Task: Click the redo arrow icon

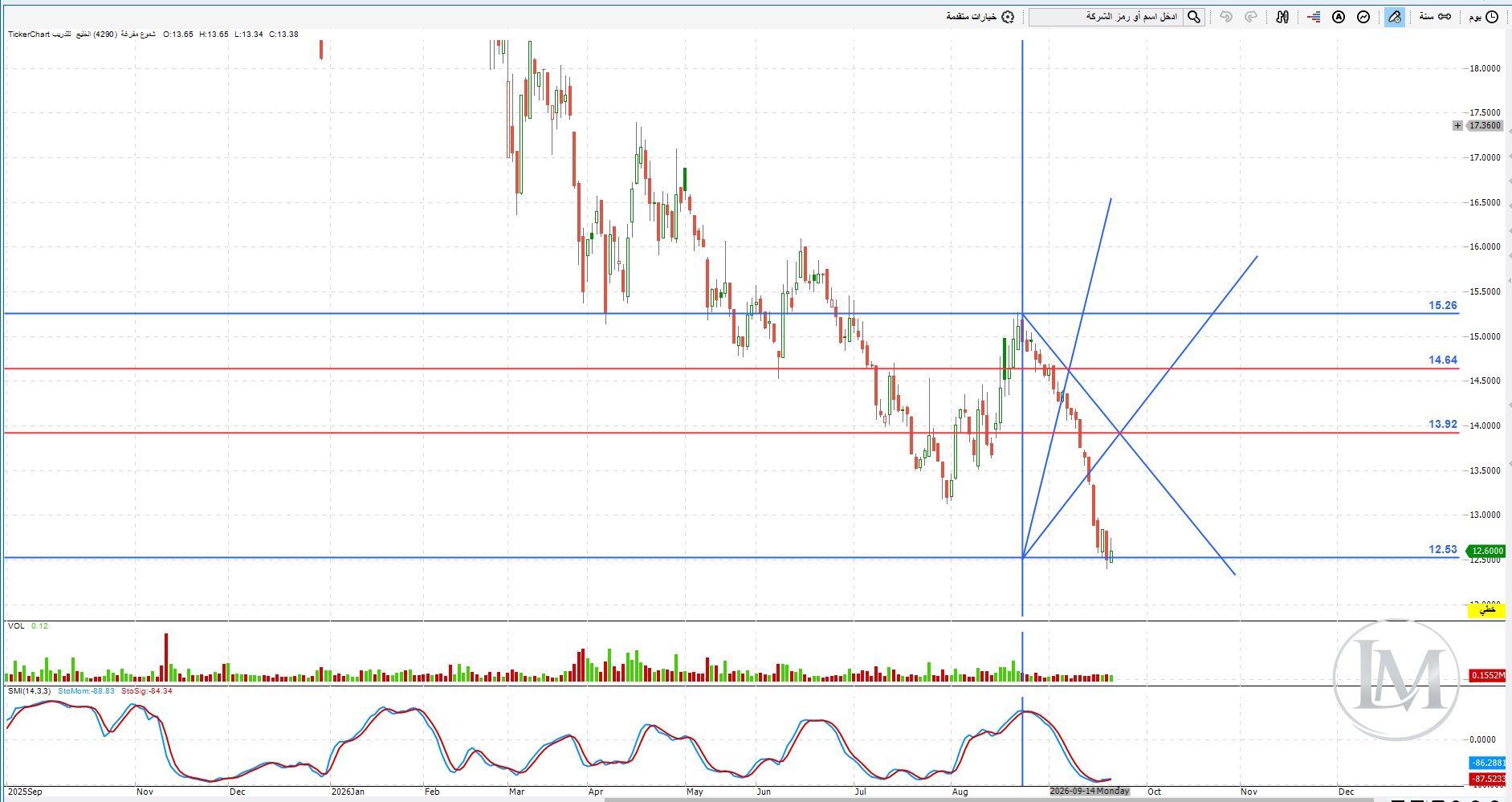Action: point(1251,17)
